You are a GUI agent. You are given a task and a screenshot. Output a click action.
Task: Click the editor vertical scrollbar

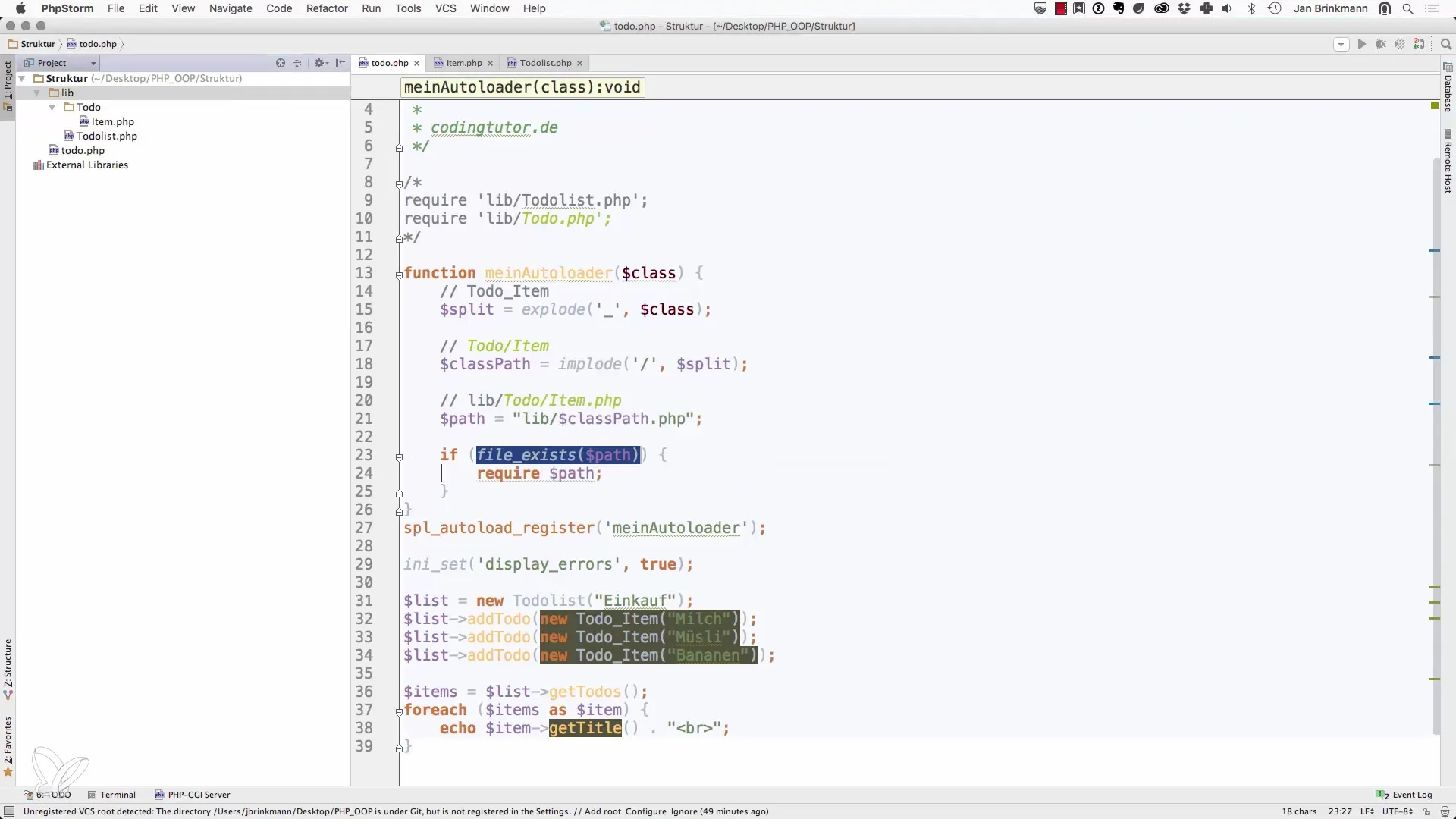coord(1436,446)
